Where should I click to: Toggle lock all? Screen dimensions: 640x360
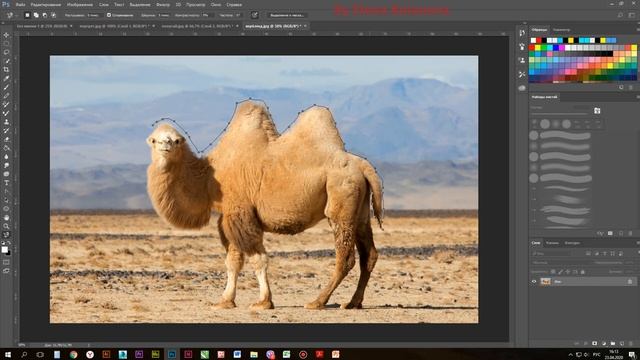(582, 272)
